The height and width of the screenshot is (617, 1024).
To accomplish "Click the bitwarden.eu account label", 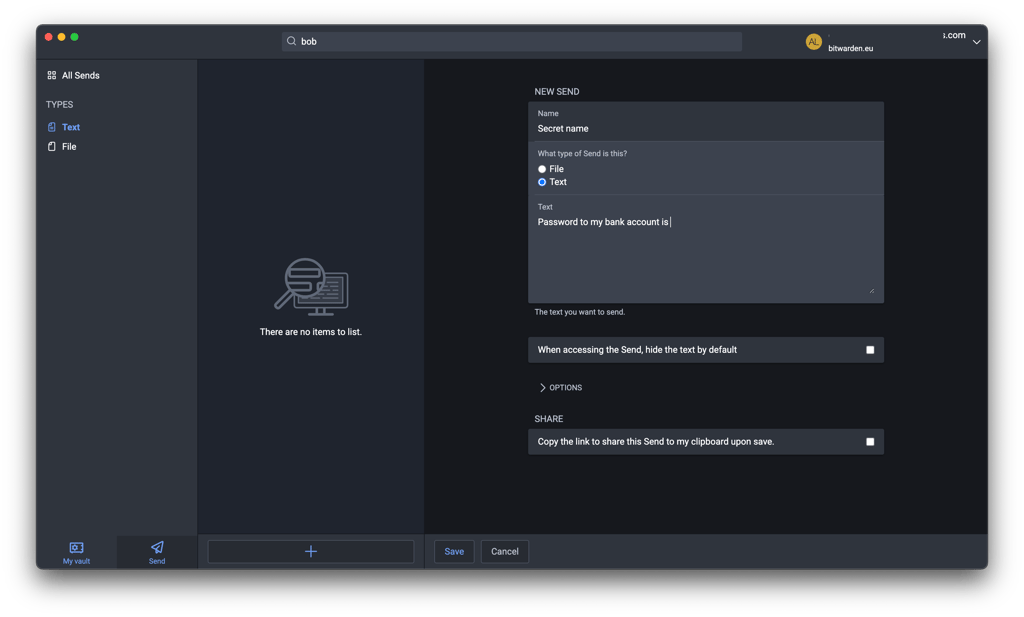I will (850, 48).
